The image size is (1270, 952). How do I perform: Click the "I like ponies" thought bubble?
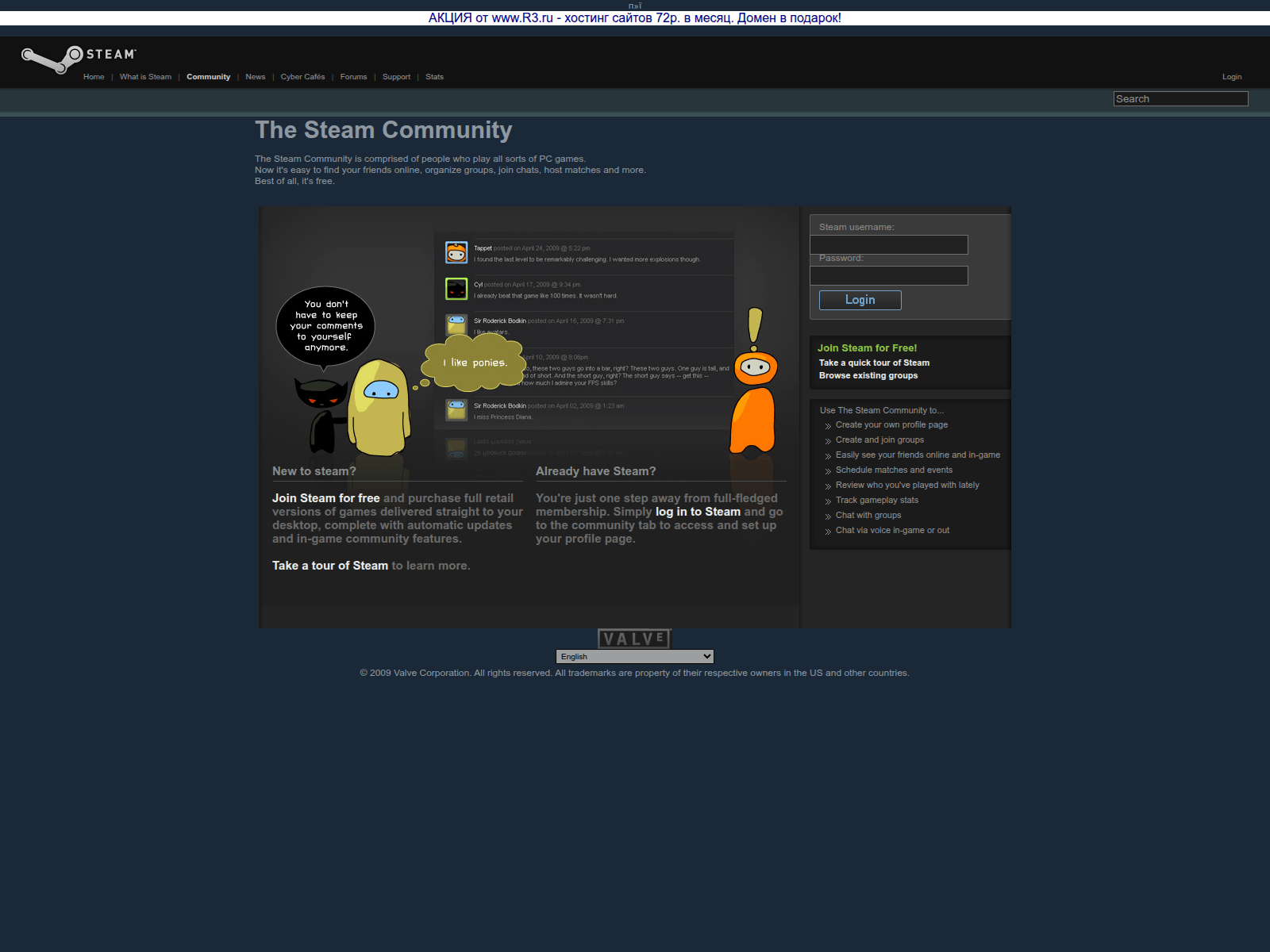pyautogui.click(x=475, y=363)
